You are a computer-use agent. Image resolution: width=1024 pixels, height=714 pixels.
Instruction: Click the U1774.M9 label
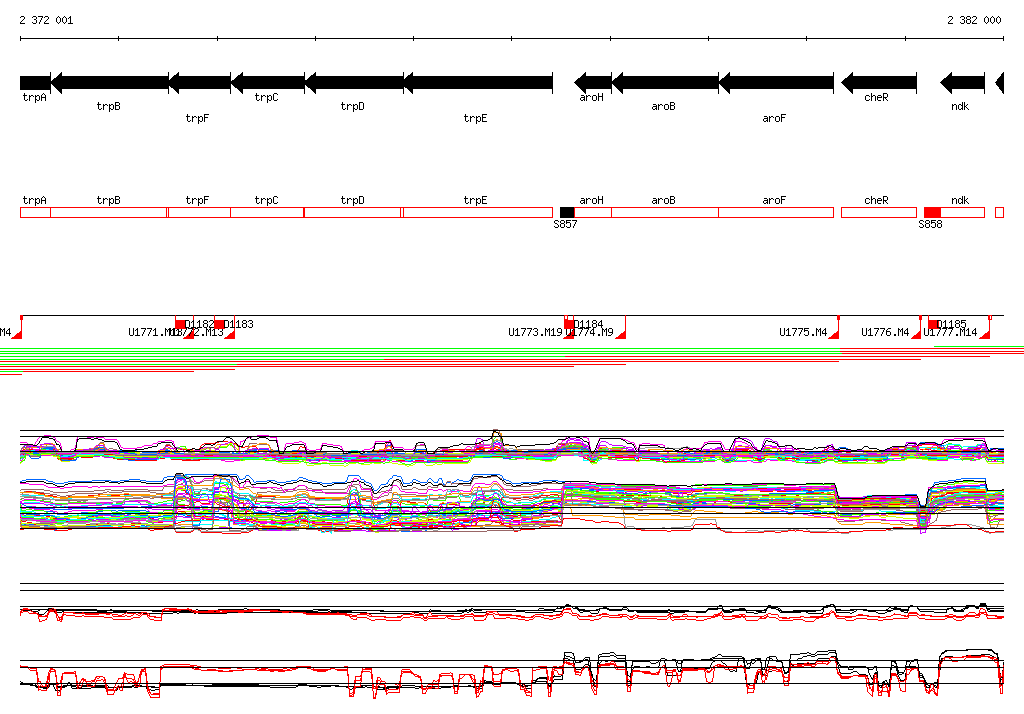[590, 333]
